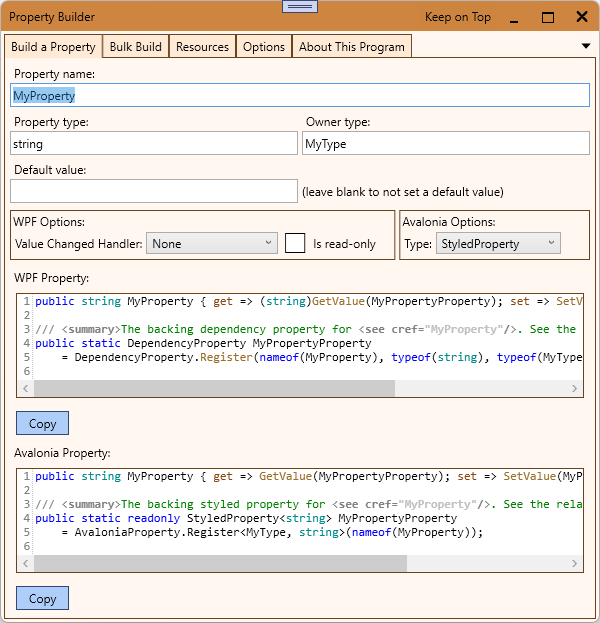The width and height of the screenshot is (600, 623).
Task: Open the Value Changed Handler dropdown
Action: tap(212, 243)
